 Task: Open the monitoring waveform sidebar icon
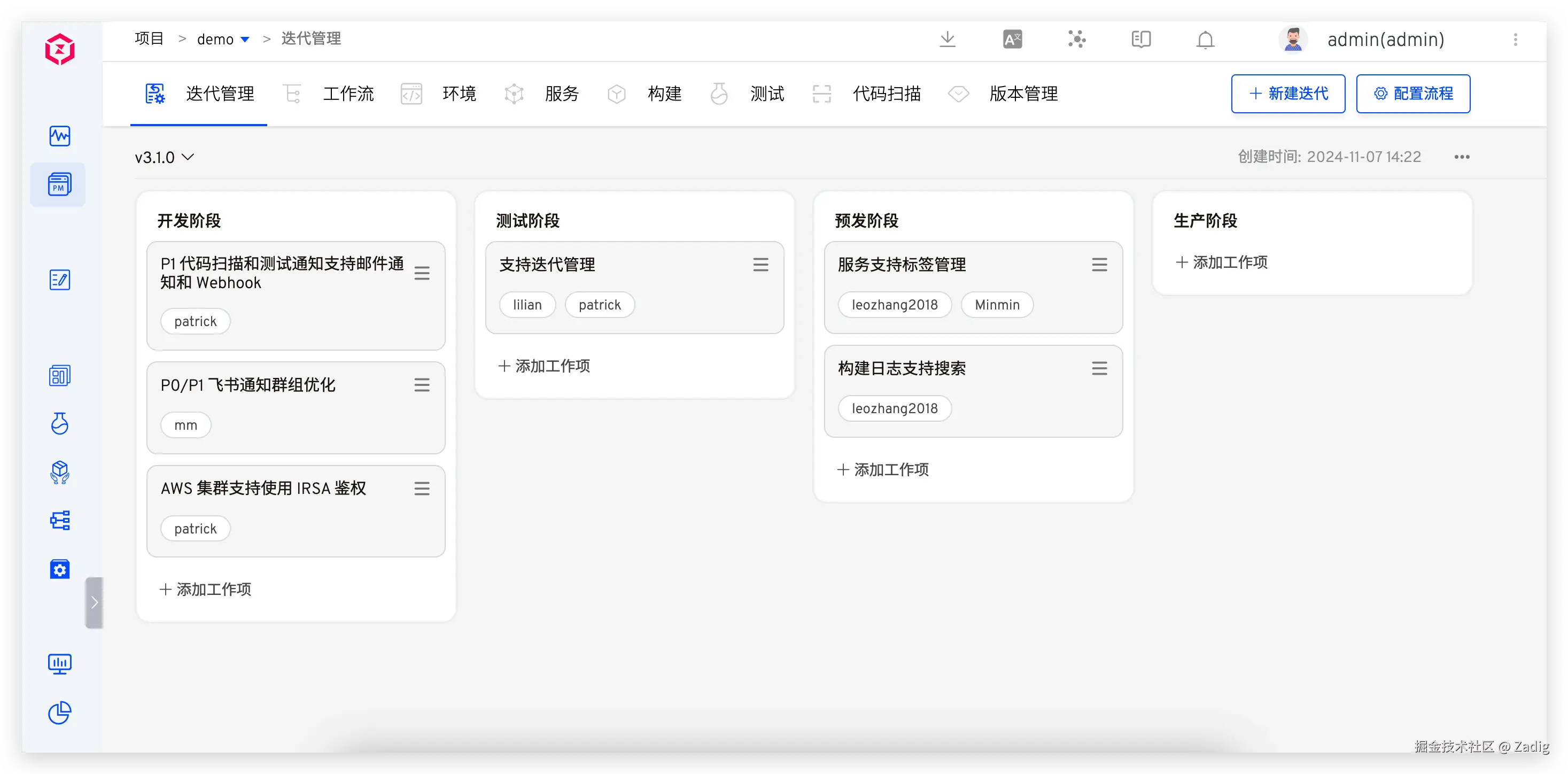[x=60, y=136]
